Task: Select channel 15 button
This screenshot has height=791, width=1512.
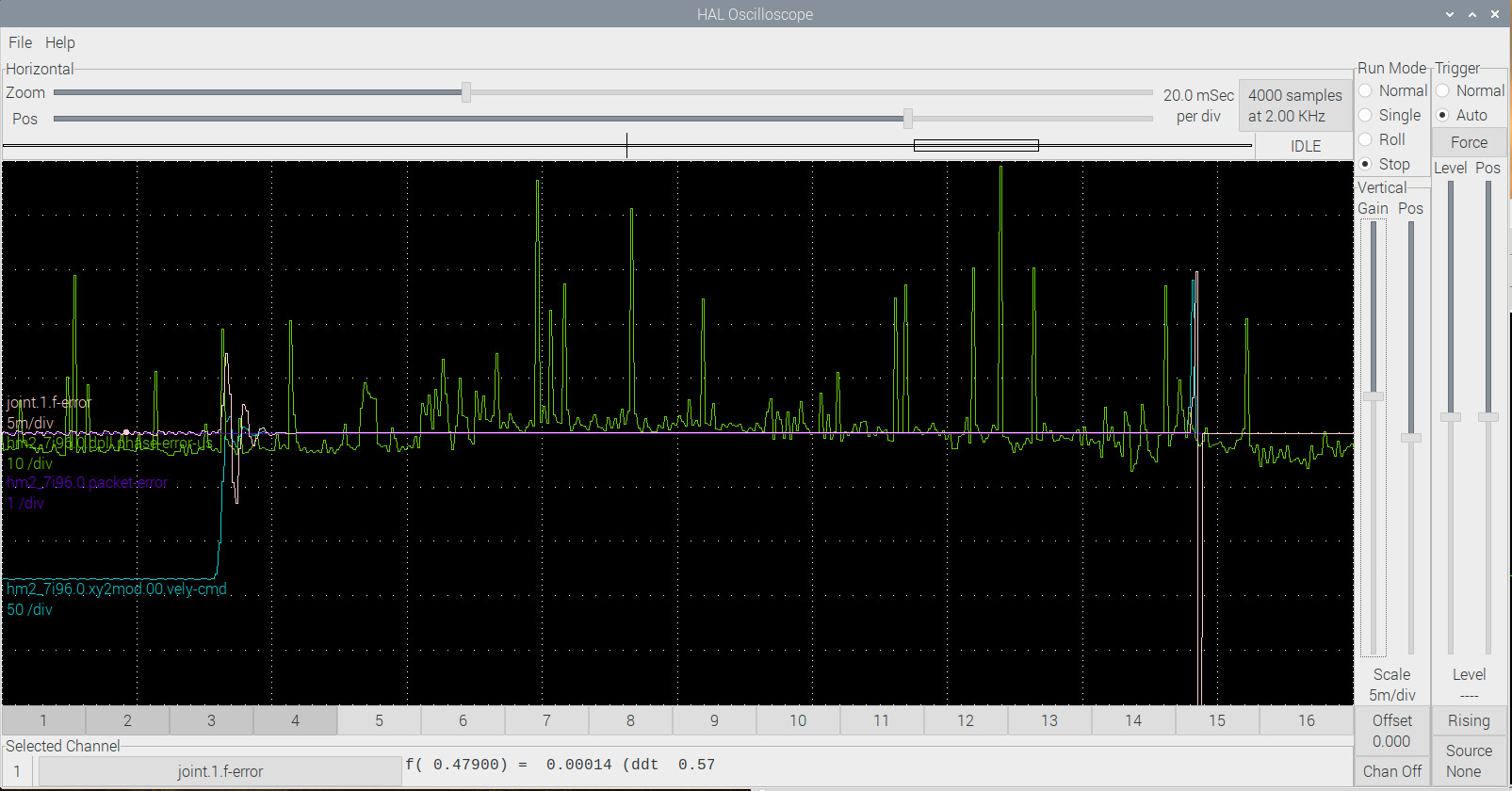Action: pyautogui.click(x=1217, y=720)
